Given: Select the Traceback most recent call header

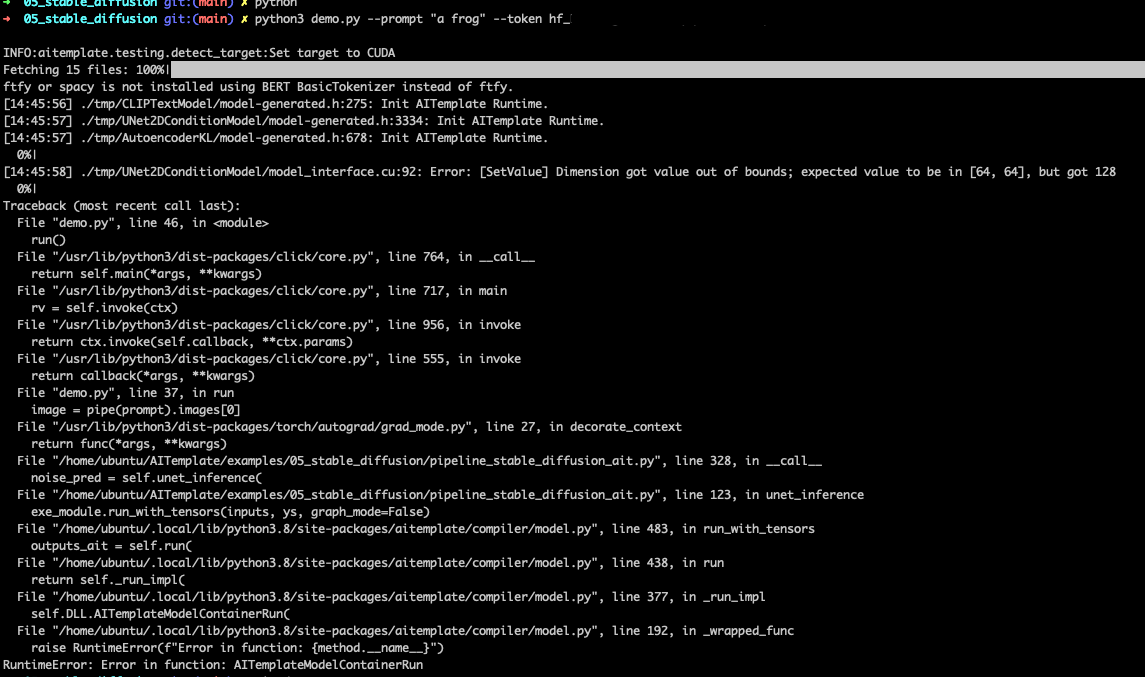Looking at the screenshot, I should [120, 205].
